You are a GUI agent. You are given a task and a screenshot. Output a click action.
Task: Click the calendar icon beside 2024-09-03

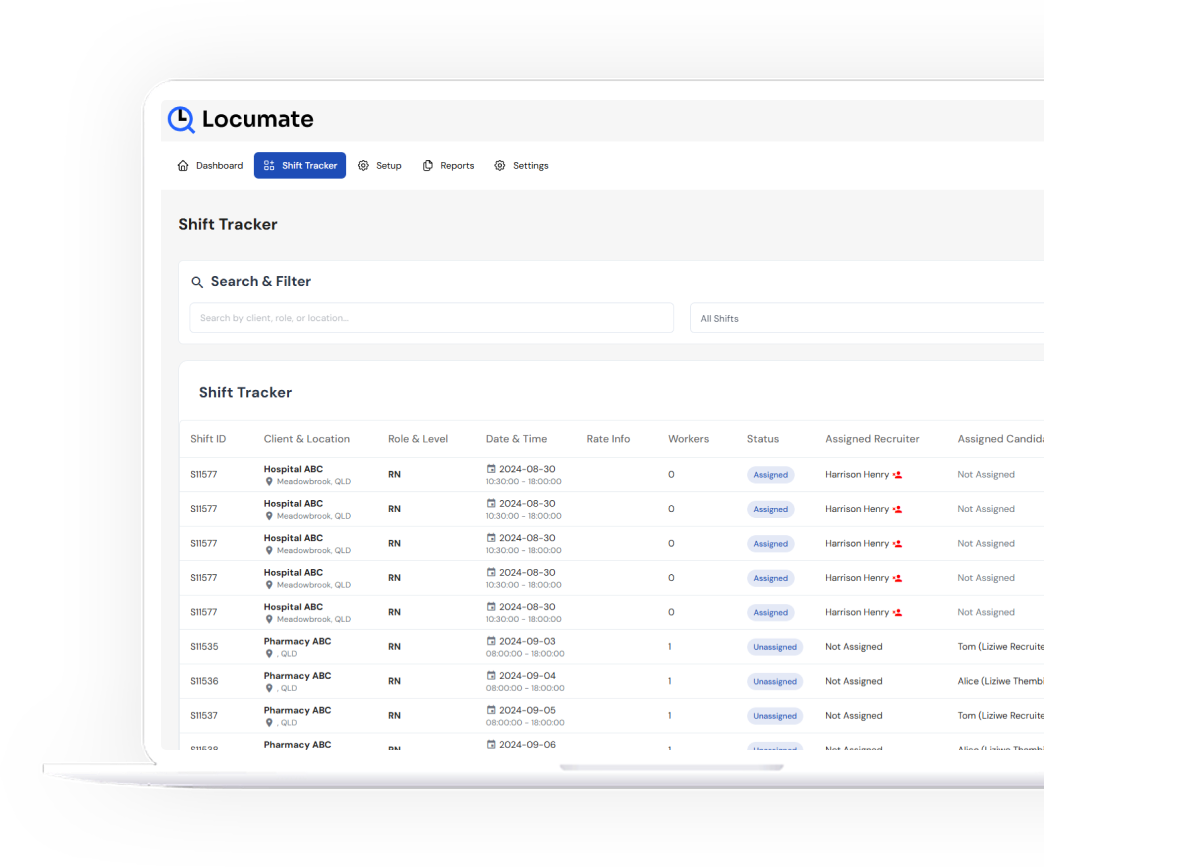tap(491, 641)
